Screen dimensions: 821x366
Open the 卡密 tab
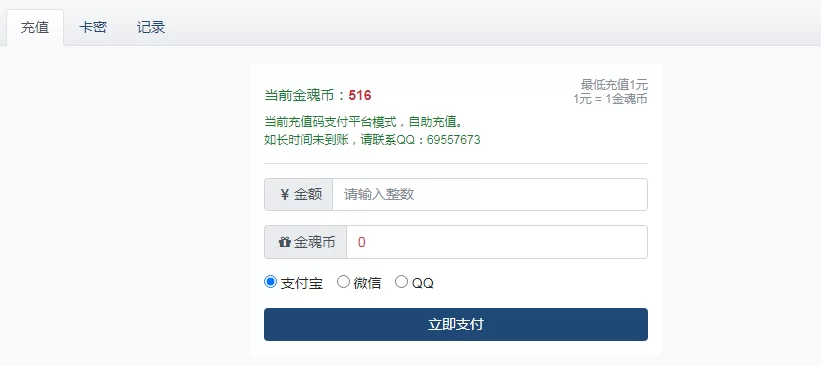(x=93, y=27)
